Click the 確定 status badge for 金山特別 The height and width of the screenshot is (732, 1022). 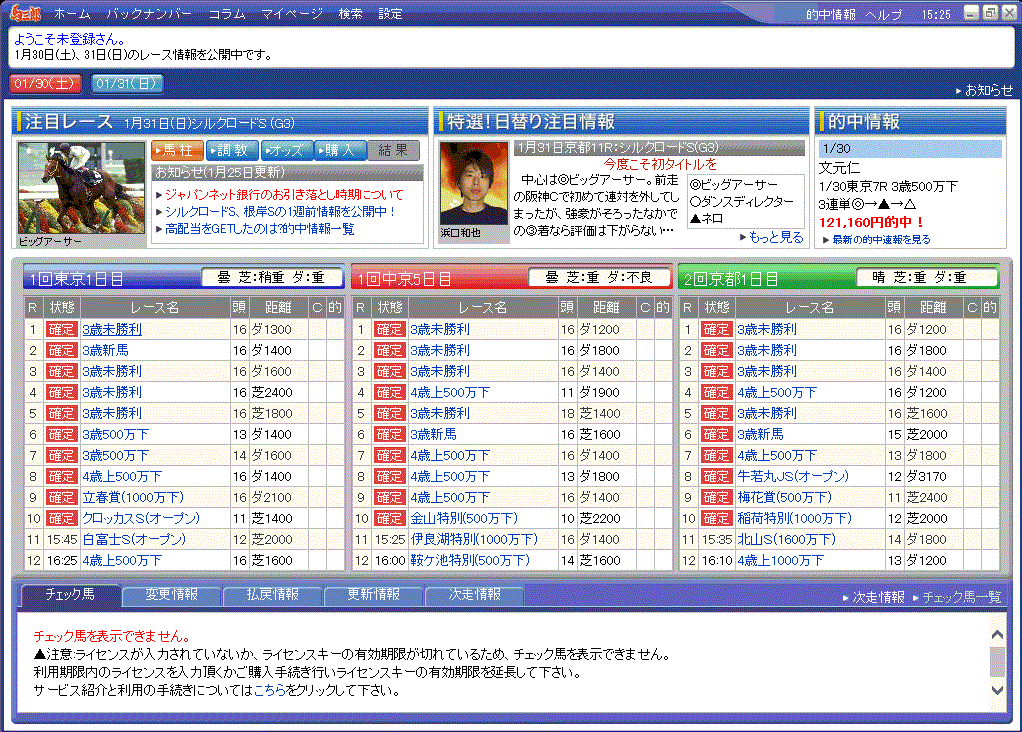389,518
